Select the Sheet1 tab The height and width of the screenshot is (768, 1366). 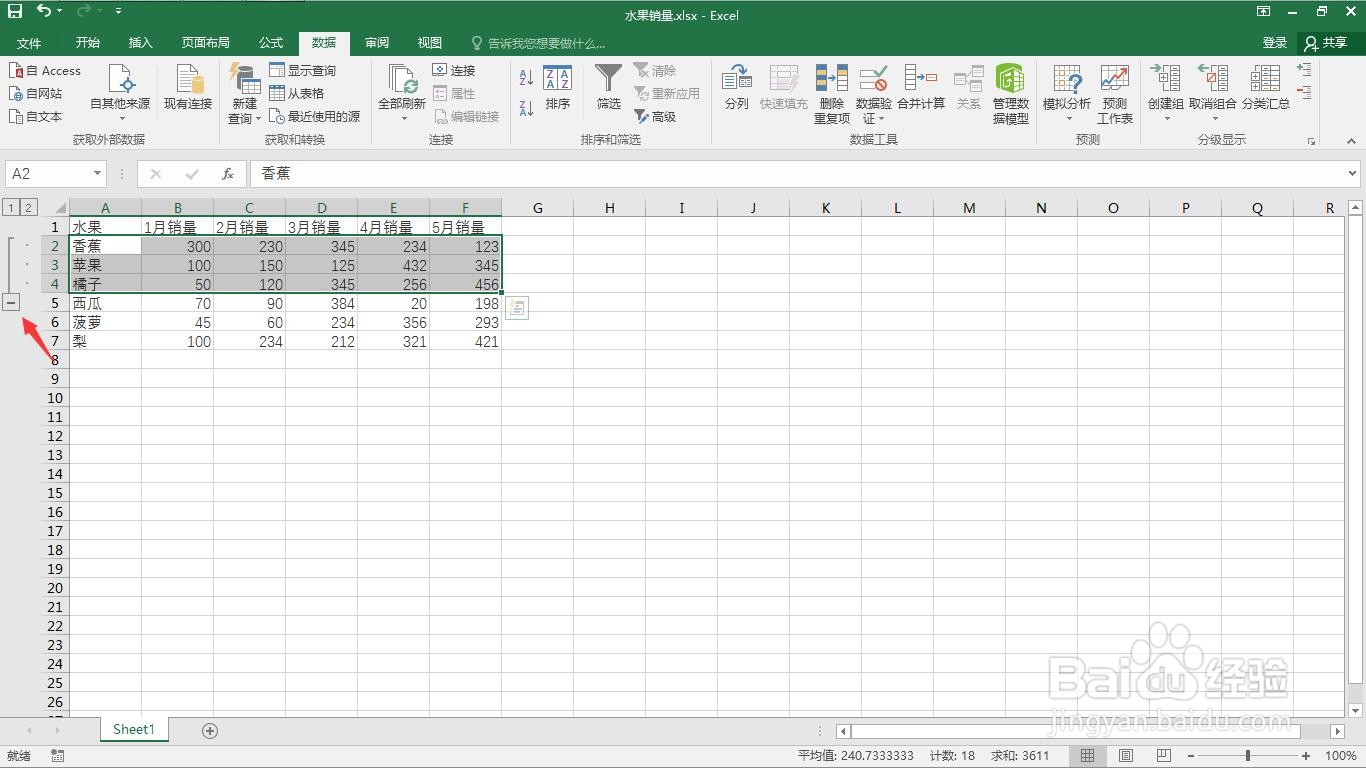(134, 730)
